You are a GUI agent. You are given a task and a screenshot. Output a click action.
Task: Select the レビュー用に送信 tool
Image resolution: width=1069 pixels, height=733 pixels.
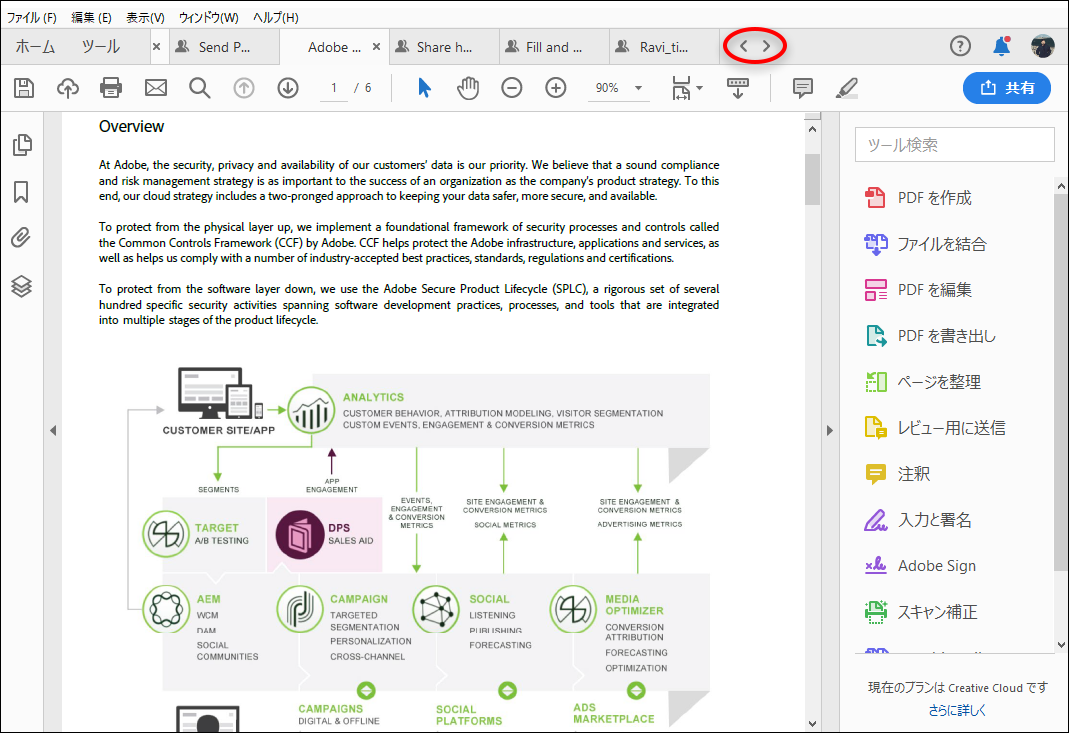pyautogui.click(x=935, y=428)
